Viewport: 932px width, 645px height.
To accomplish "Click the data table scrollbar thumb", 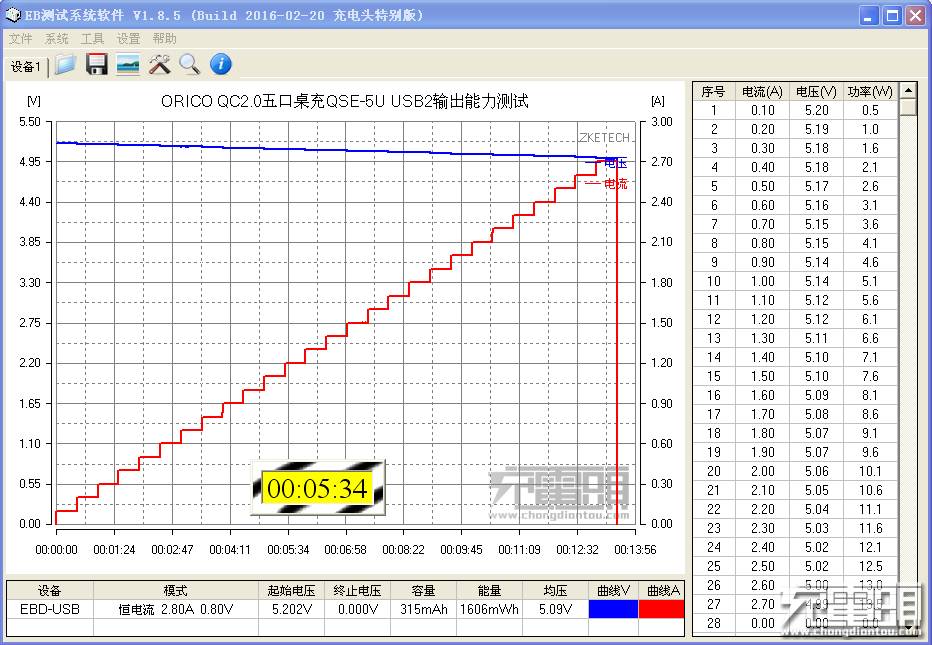I will point(908,107).
